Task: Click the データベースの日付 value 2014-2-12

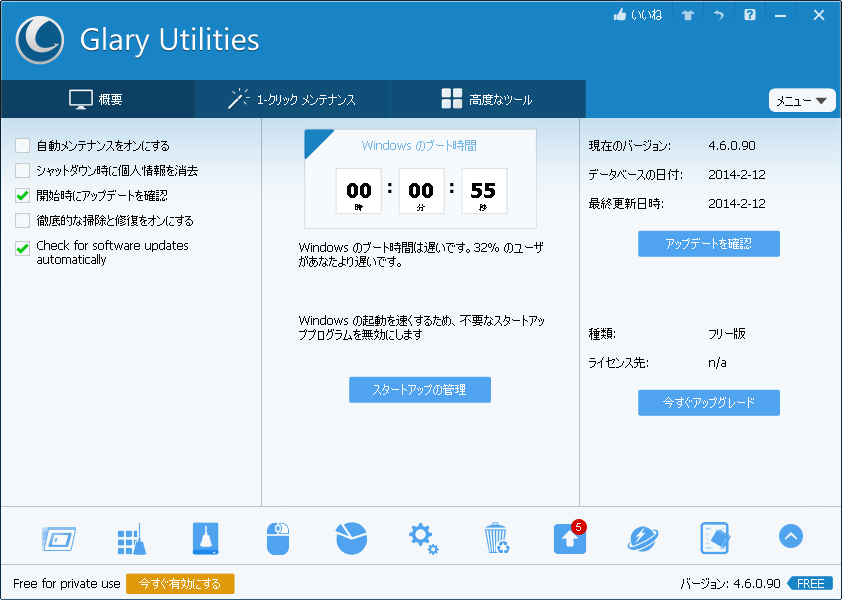Action: [x=737, y=175]
